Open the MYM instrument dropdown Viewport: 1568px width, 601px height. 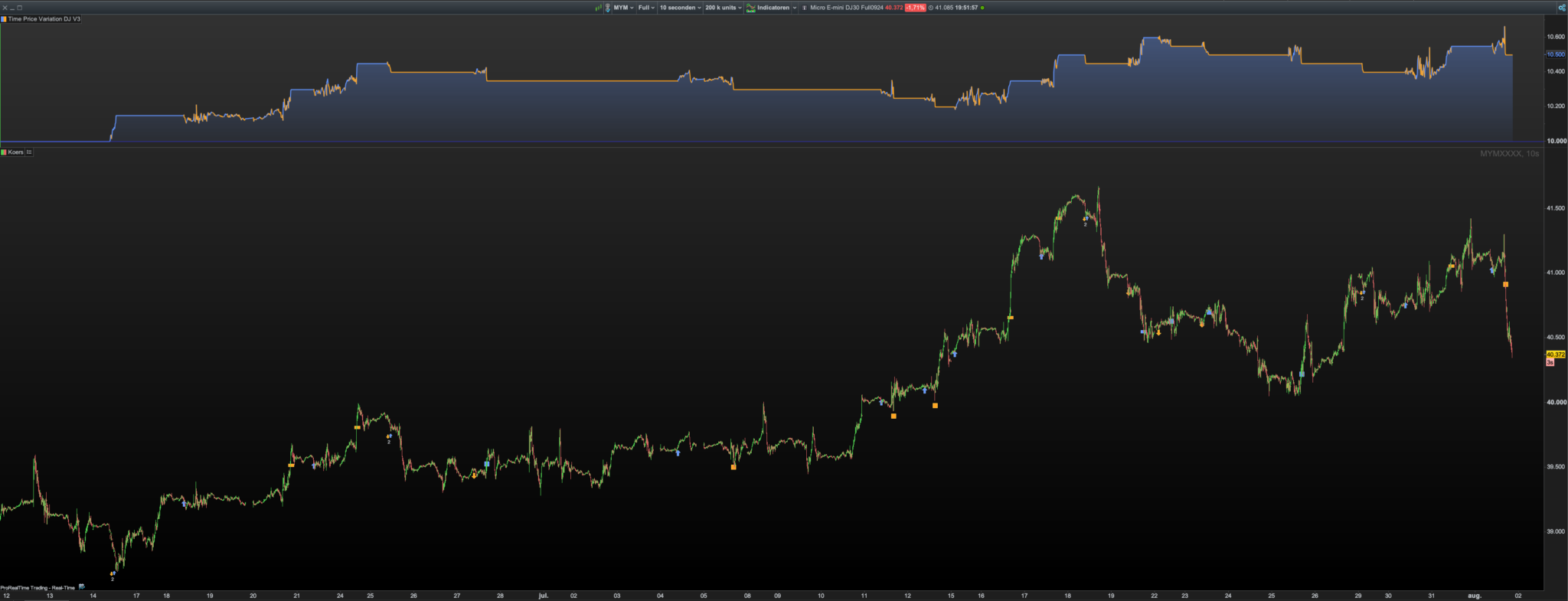pyautogui.click(x=623, y=8)
